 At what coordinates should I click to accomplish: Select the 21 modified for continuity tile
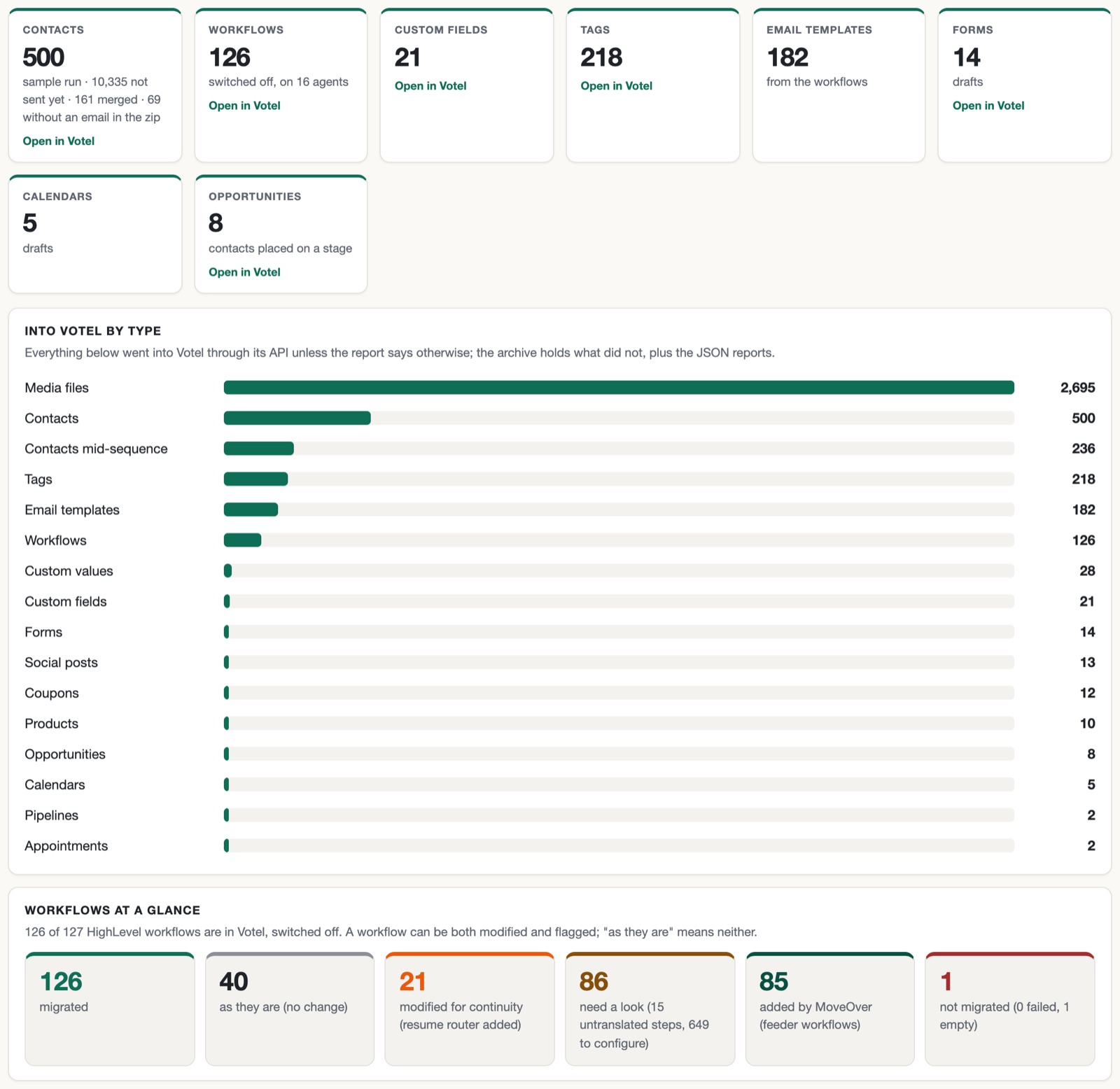[x=470, y=1009]
